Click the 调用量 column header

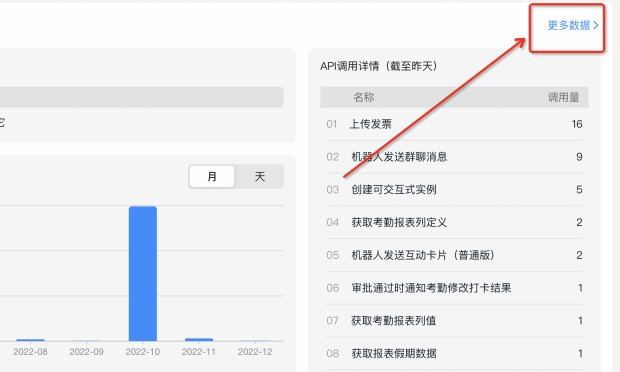click(x=563, y=97)
